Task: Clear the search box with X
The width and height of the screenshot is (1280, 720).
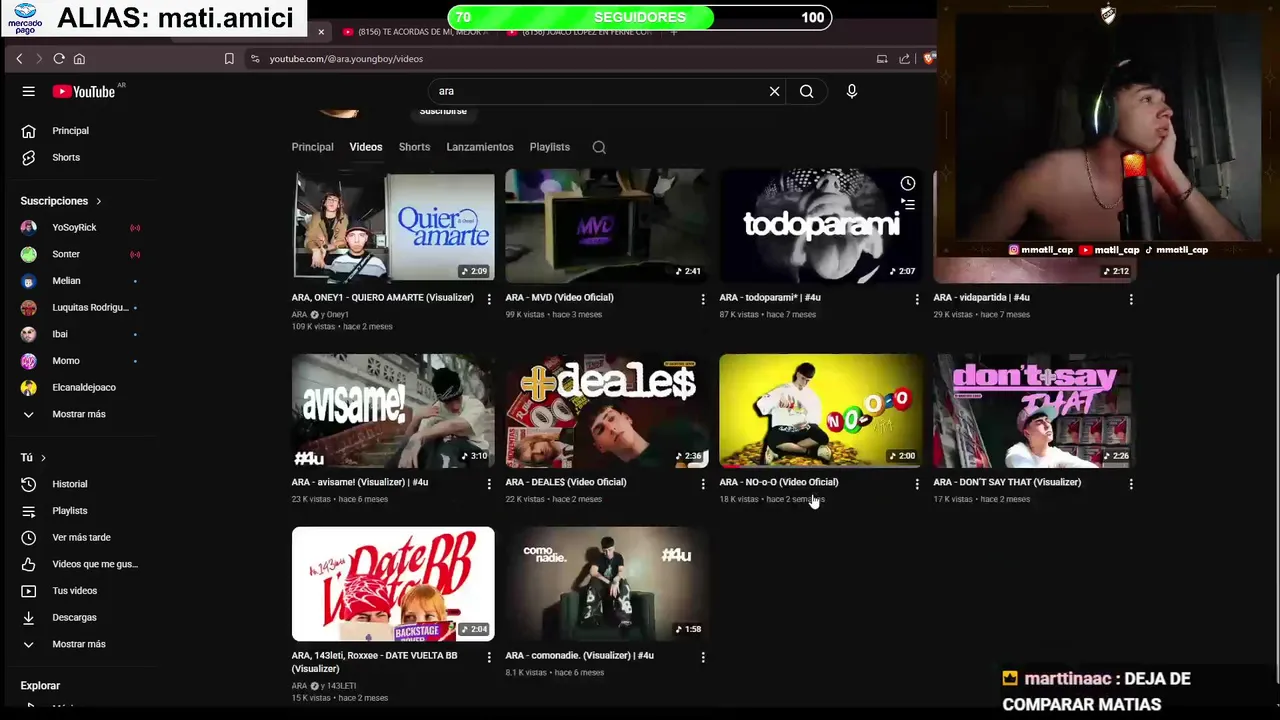Action: coord(774,91)
